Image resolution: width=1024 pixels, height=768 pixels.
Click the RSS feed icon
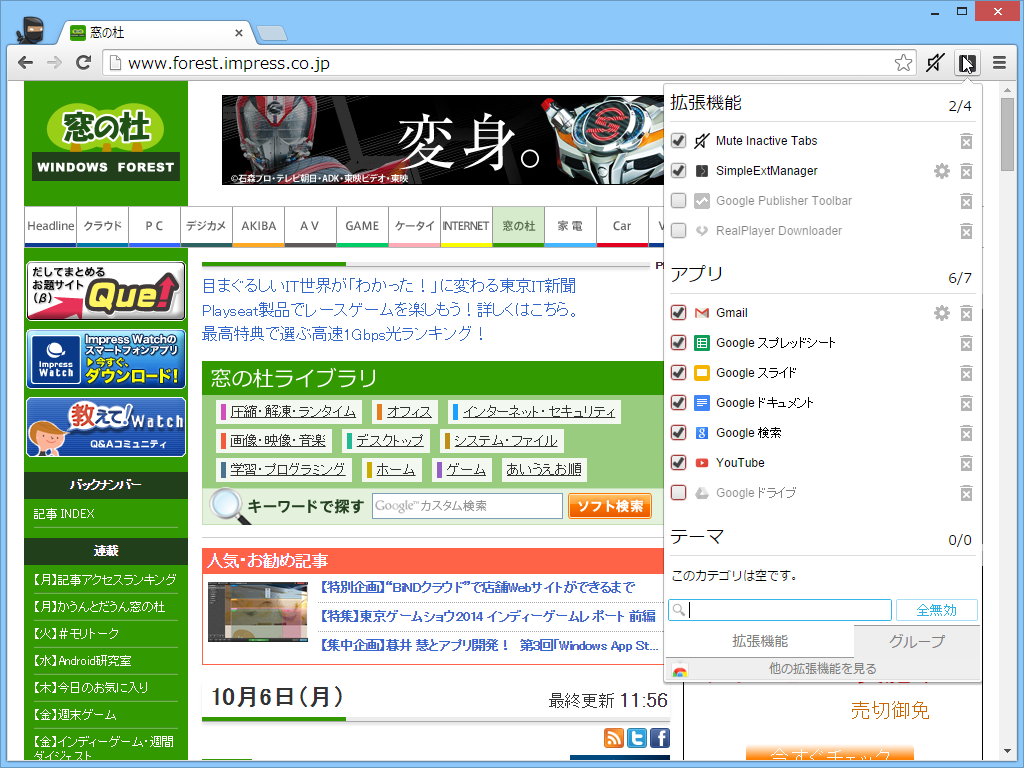click(614, 738)
